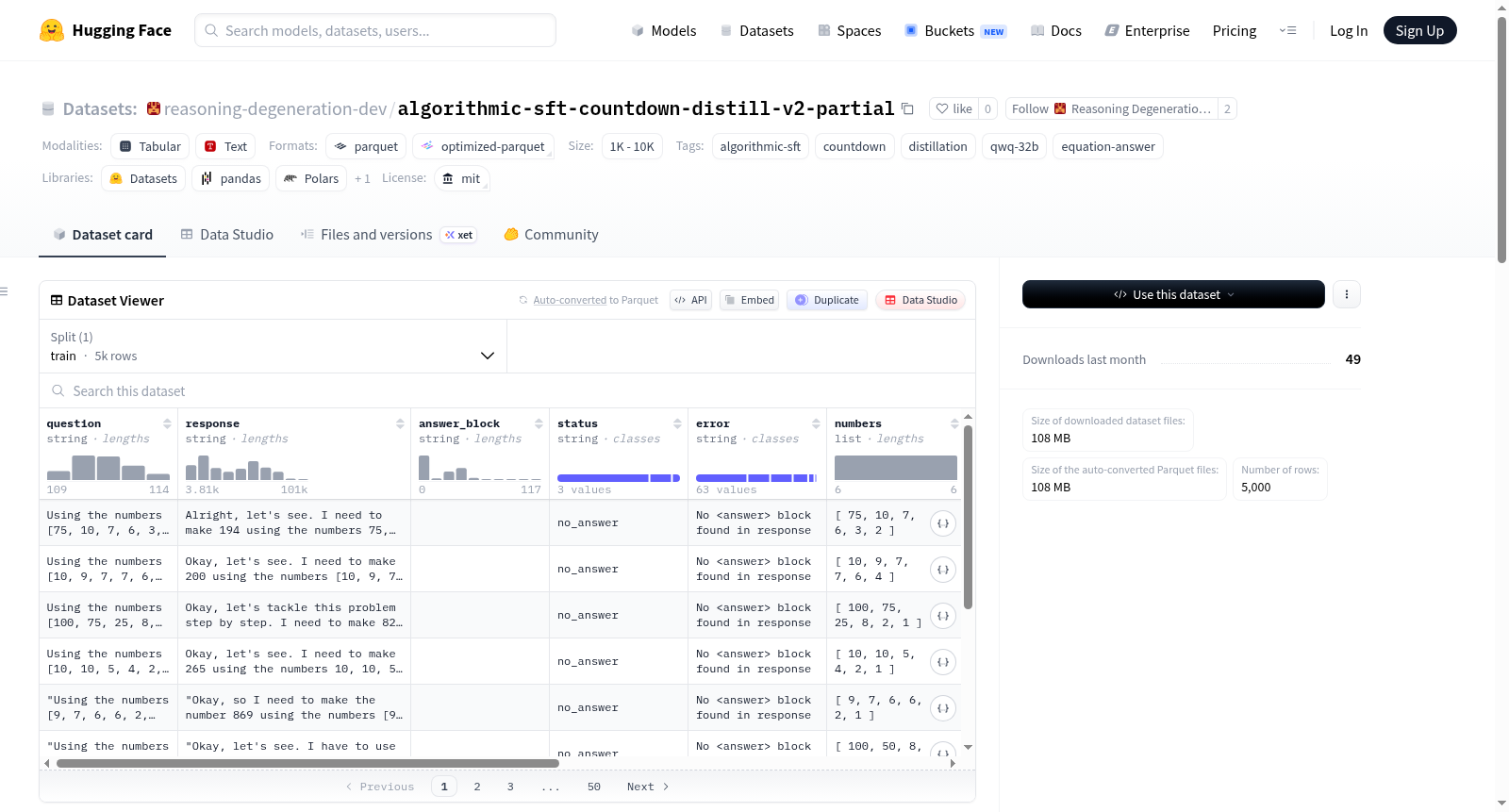
Task: Select the equation-answer tag
Action: [1108, 146]
